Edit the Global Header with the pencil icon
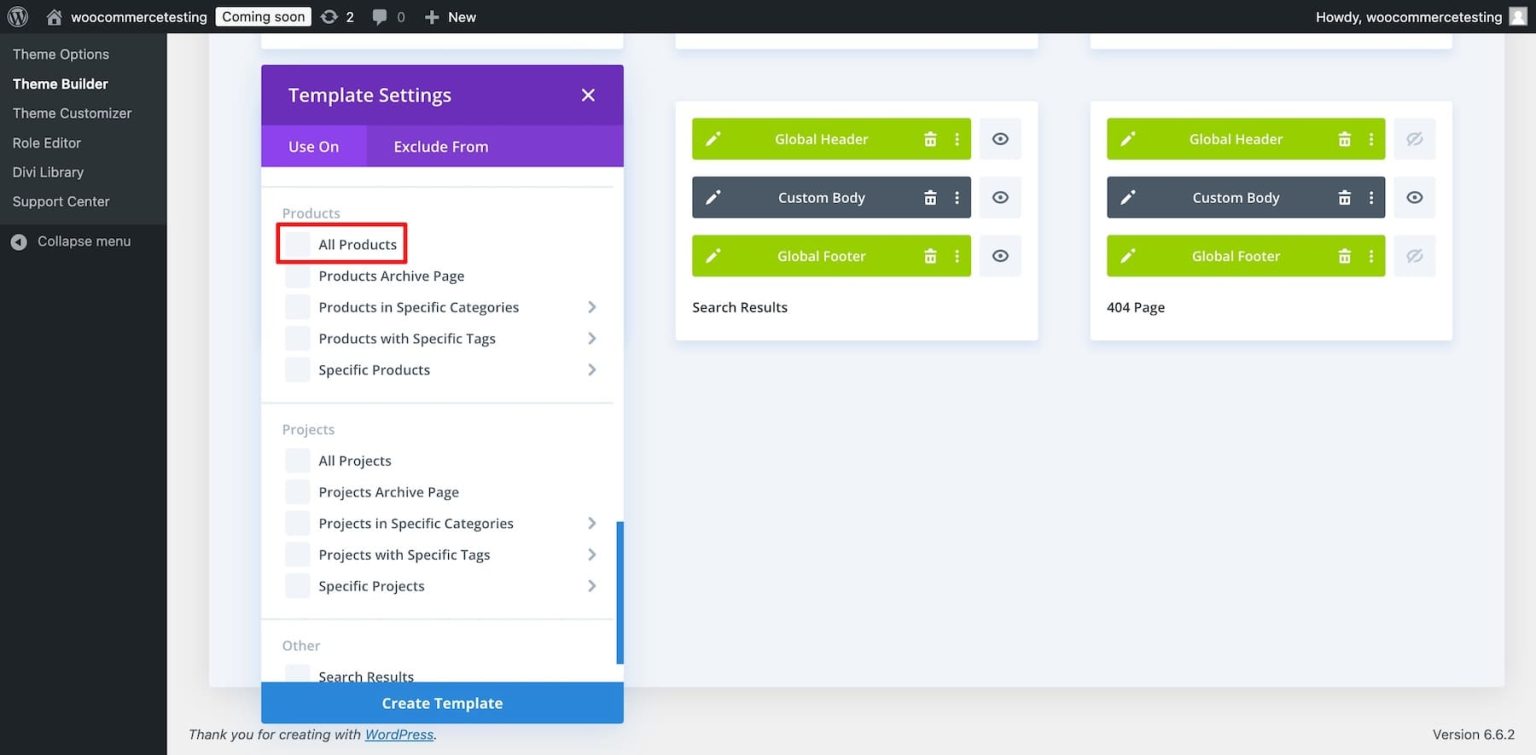 [713, 139]
